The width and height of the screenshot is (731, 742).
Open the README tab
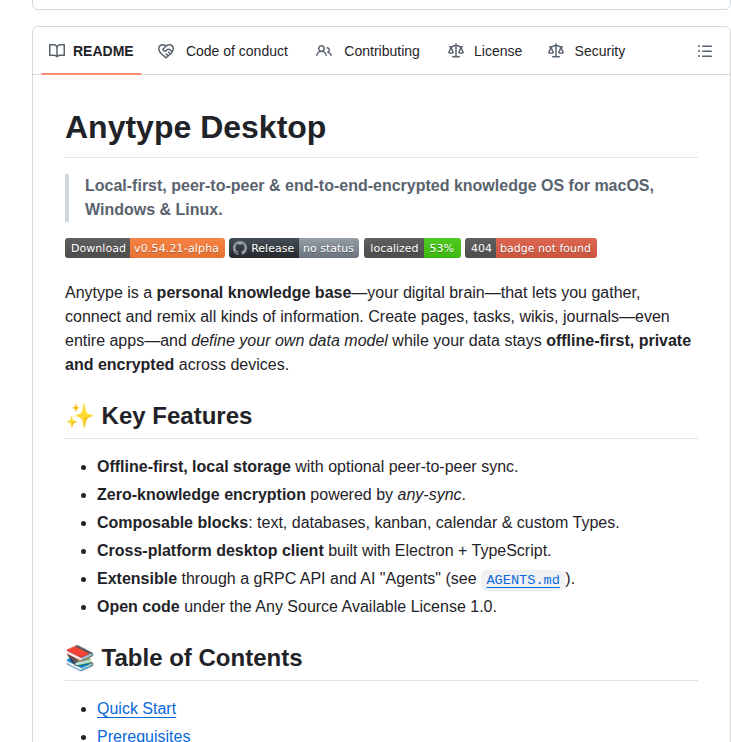click(91, 51)
